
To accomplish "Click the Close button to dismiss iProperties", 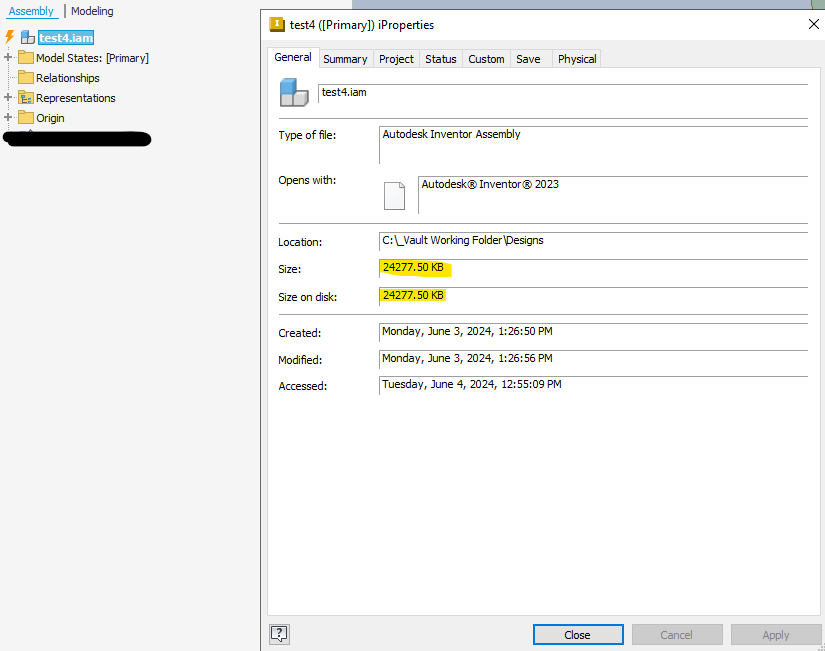I will 578,634.
